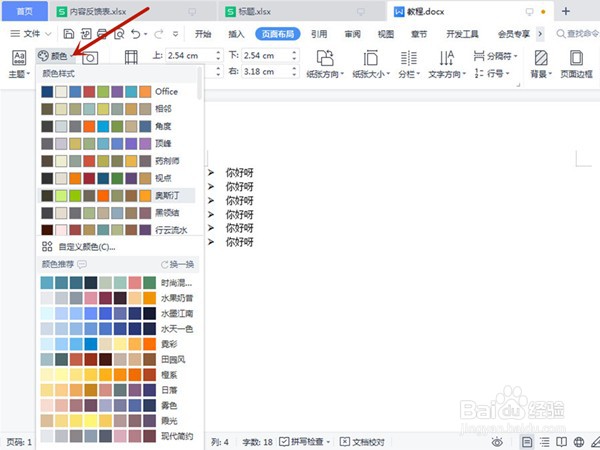The image size is (600, 450).
Task: Select the Office color scheme
Action: tap(116, 91)
